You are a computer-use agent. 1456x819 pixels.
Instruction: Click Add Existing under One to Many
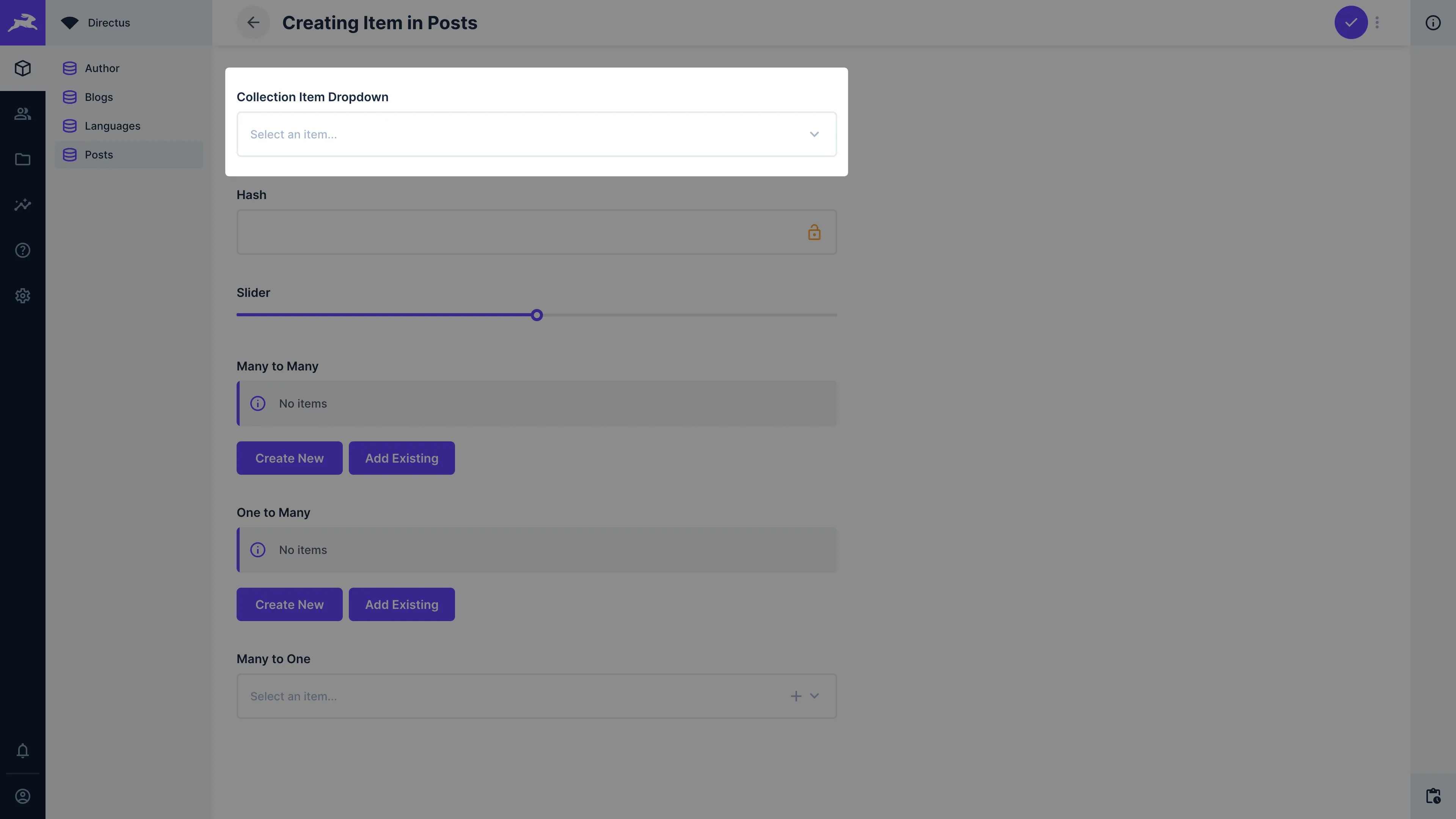[x=401, y=605]
